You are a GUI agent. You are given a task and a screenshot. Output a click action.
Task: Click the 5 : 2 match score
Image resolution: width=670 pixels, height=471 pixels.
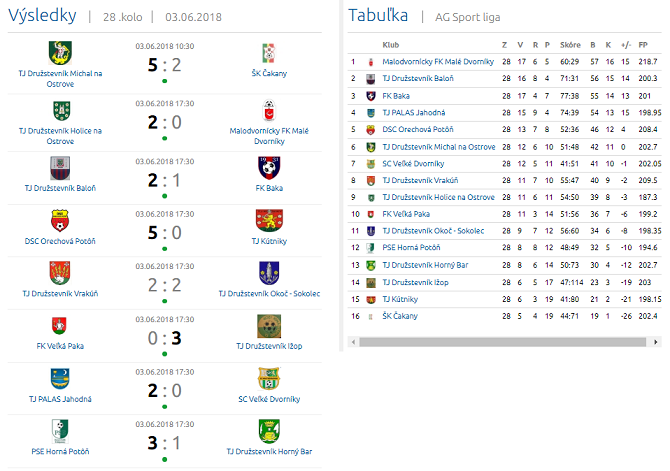point(164,65)
